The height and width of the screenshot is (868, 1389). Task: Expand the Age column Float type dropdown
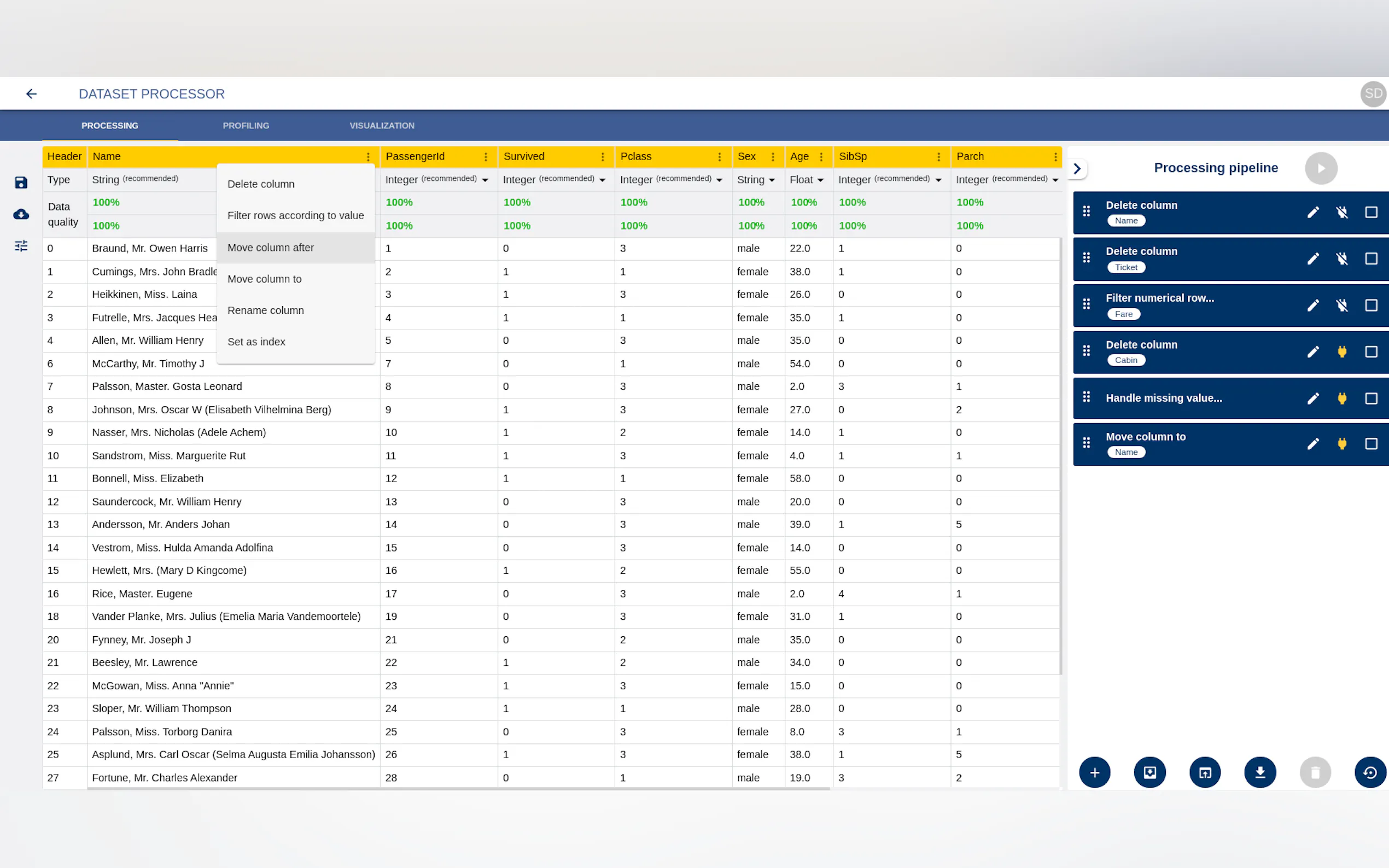pos(806,180)
